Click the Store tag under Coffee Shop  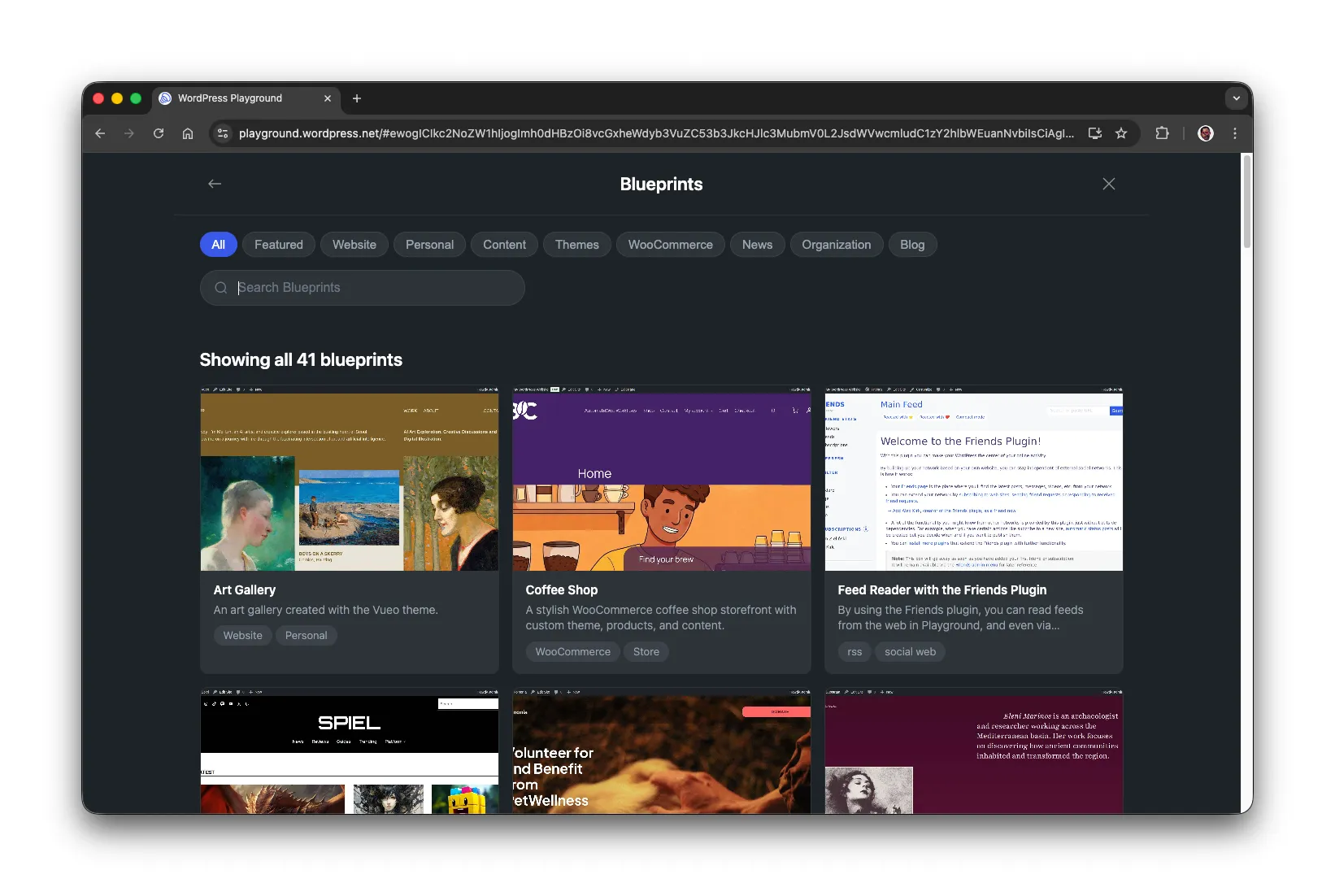click(646, 652)
